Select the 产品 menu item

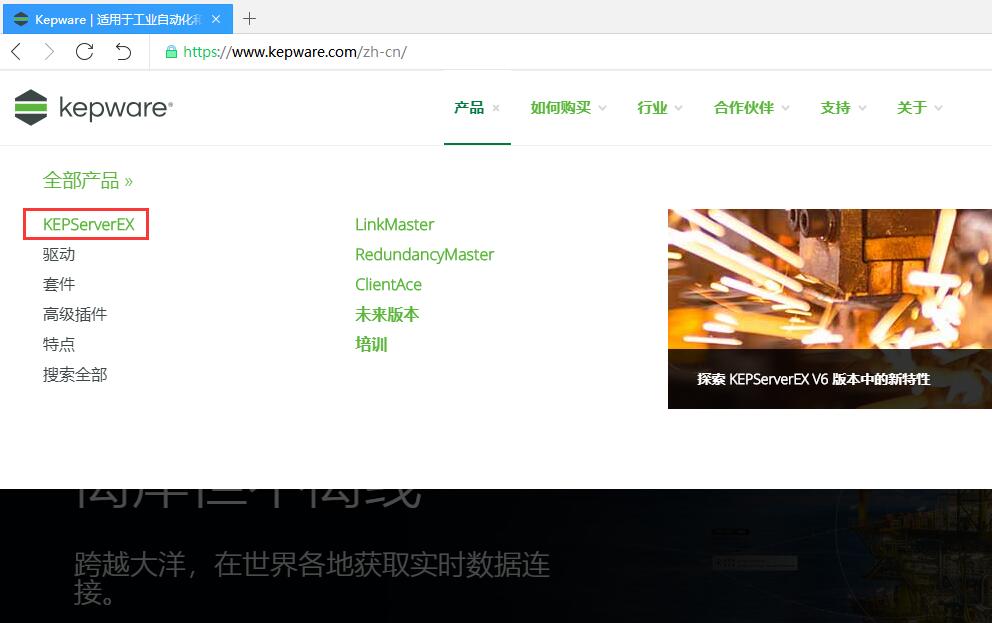[471, 107]
